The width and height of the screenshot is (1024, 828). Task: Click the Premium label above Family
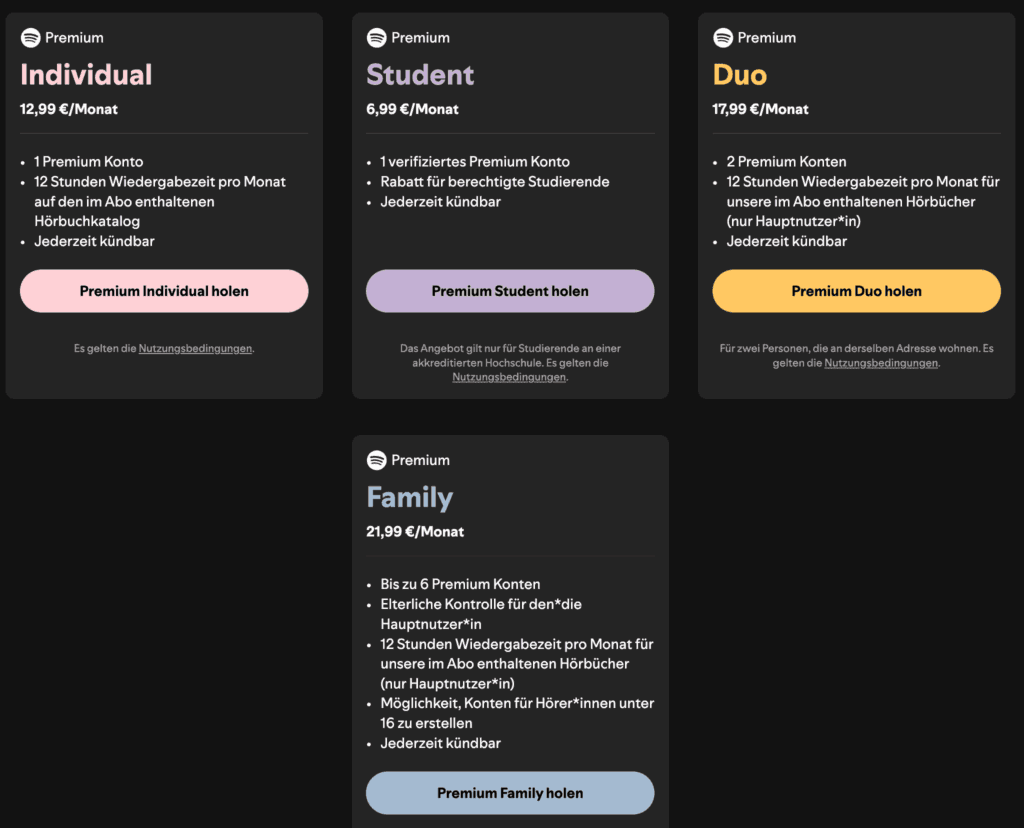point(419,460)
